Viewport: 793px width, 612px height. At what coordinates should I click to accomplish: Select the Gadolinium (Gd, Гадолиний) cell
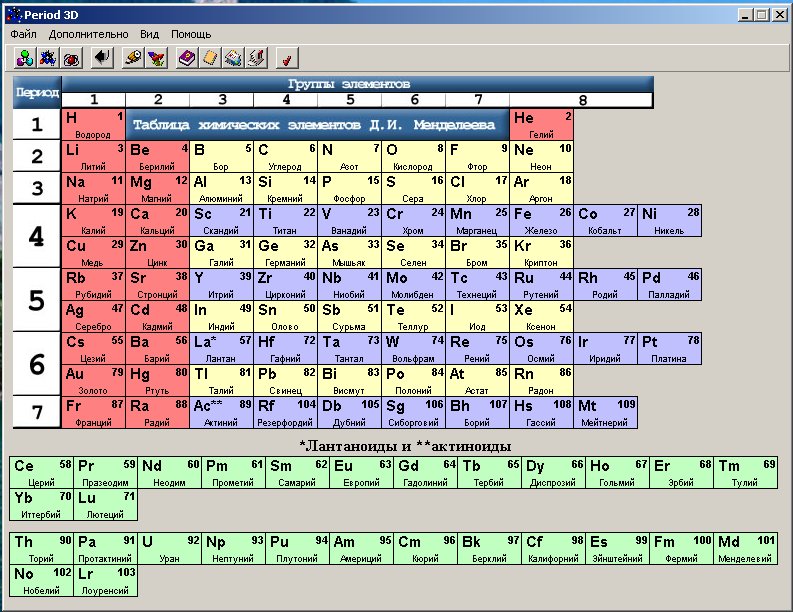click(425, 472)
